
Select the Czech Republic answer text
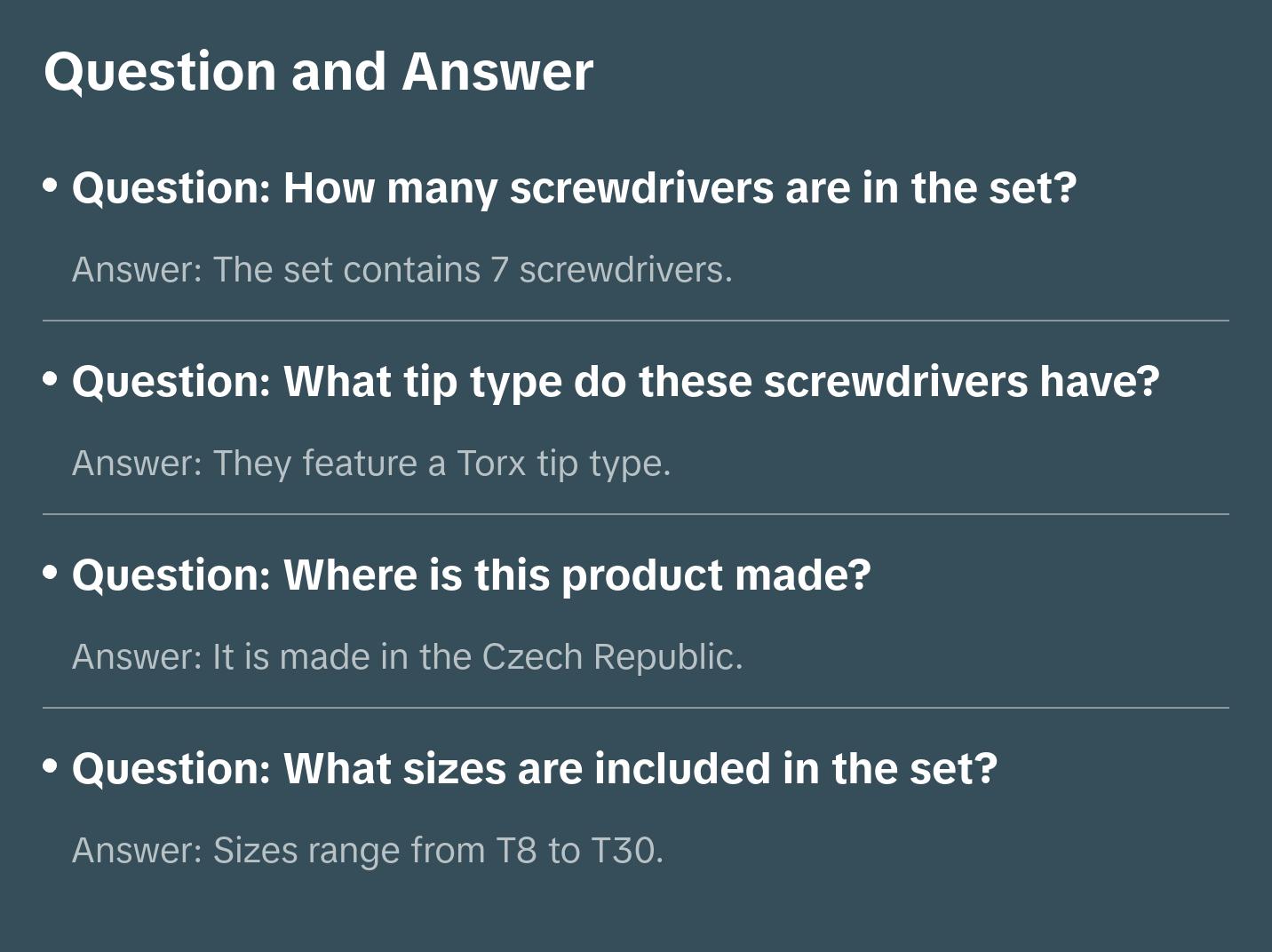[407, 657]
